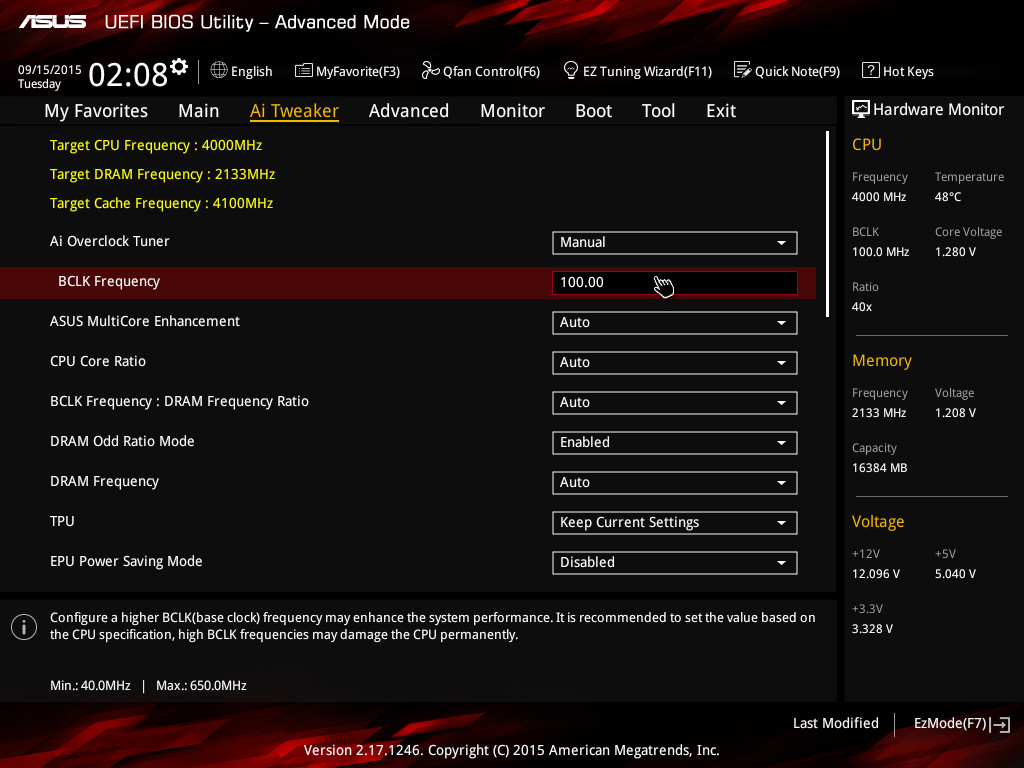
Task: Click the globe language icon
Action: (219, 70)
